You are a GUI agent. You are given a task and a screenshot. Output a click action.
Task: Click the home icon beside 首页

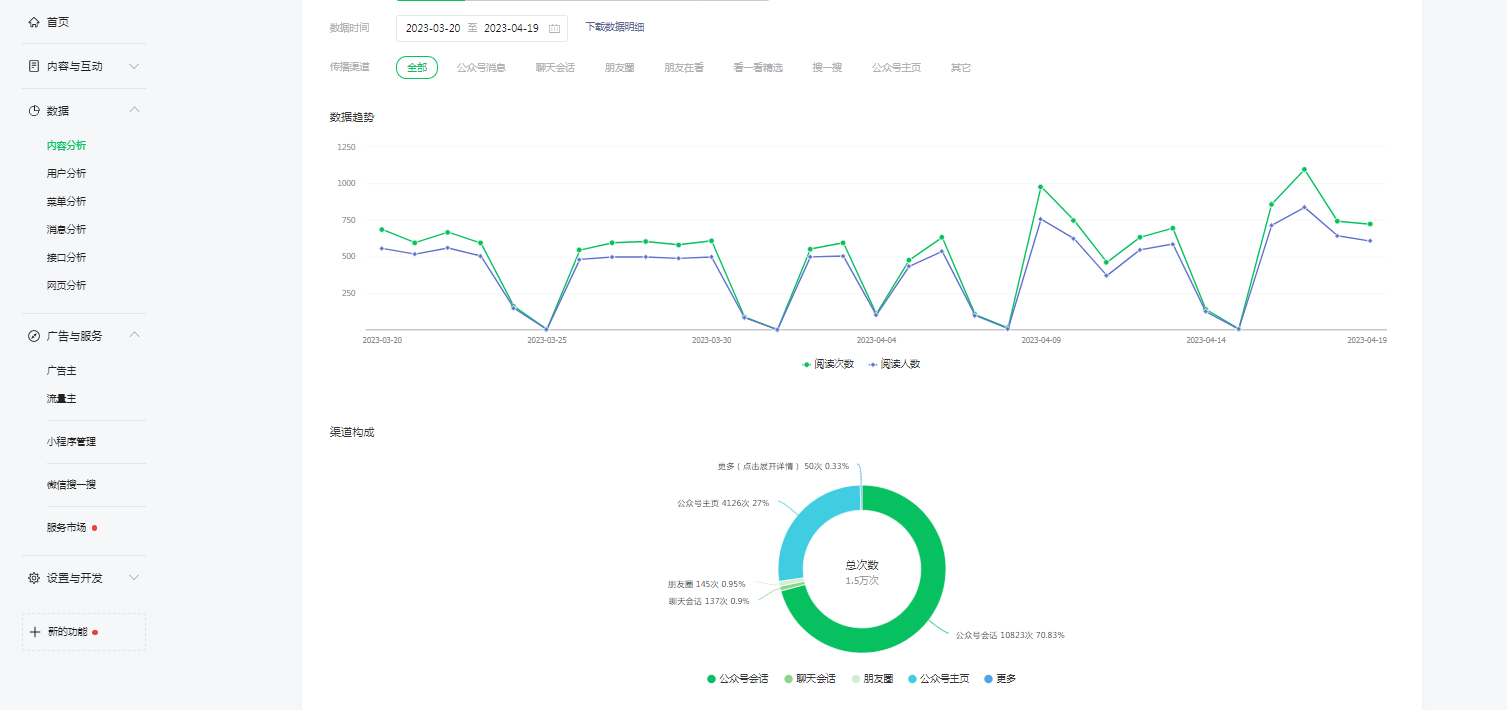point(34,22)
